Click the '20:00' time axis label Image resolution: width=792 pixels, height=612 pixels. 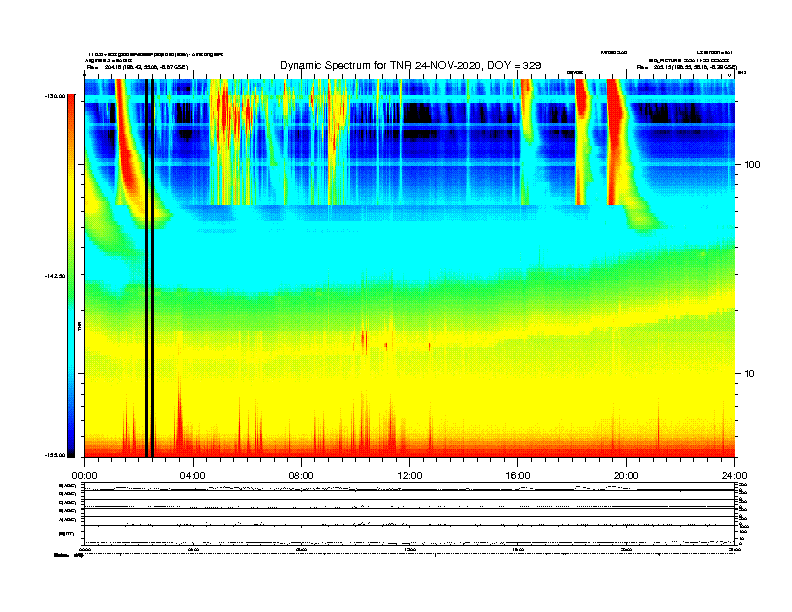click(x=626, y=476)
